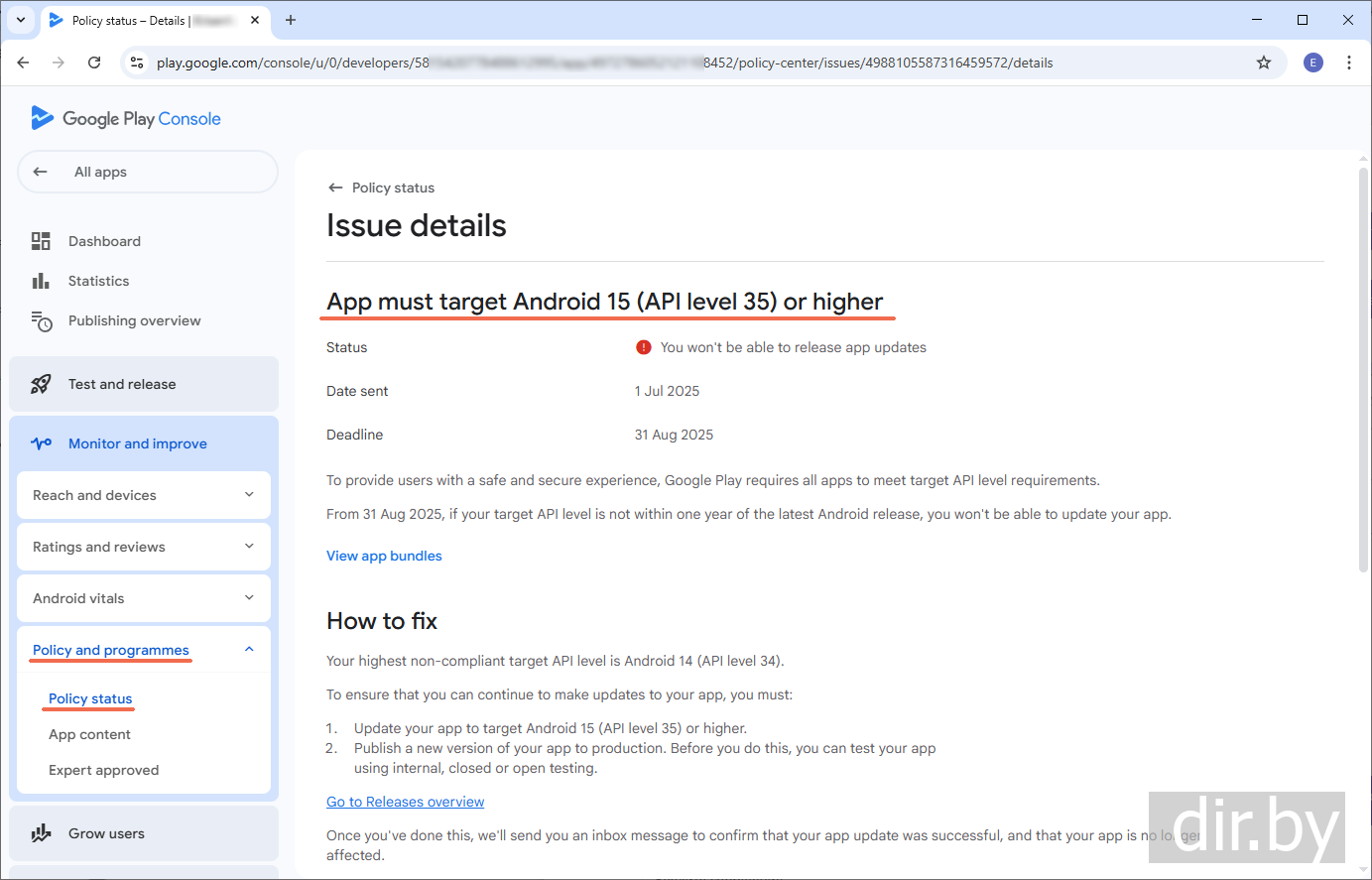Open the View app bundles link

pyautogui.click(x=384, y=556)
